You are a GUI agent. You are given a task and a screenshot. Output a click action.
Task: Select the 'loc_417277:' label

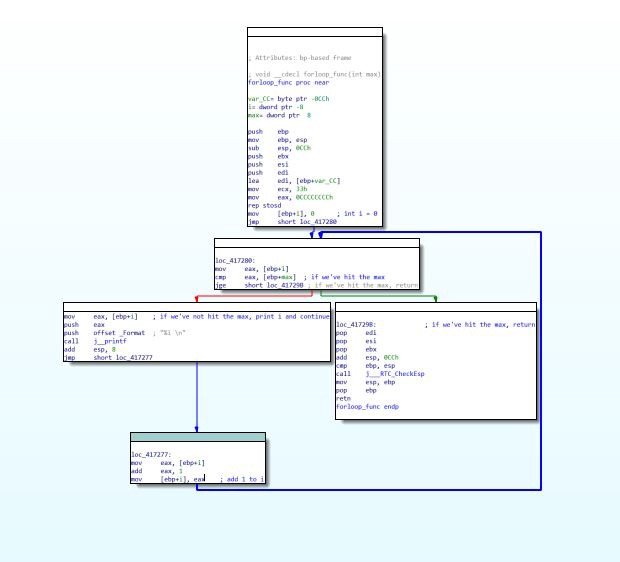click(151, 455)
